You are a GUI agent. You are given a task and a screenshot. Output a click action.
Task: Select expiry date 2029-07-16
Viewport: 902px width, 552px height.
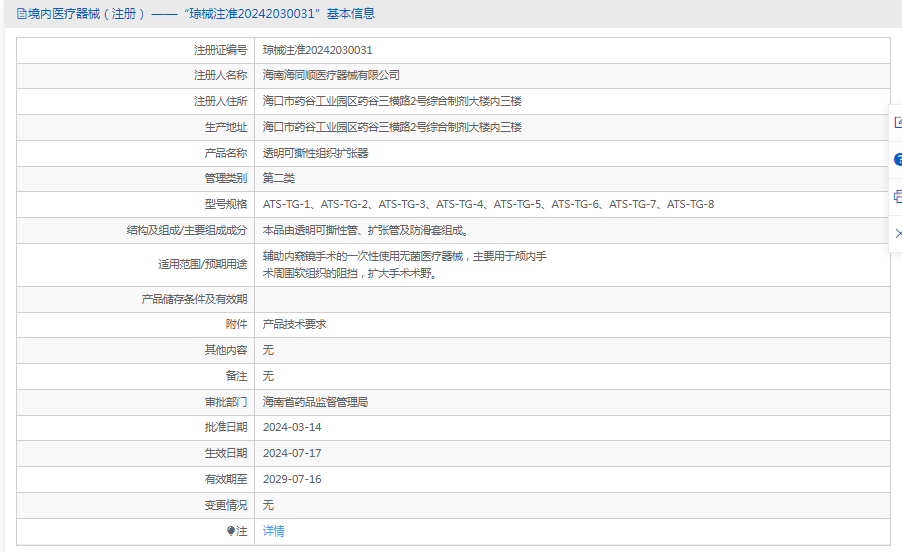(x=292, y=479)
